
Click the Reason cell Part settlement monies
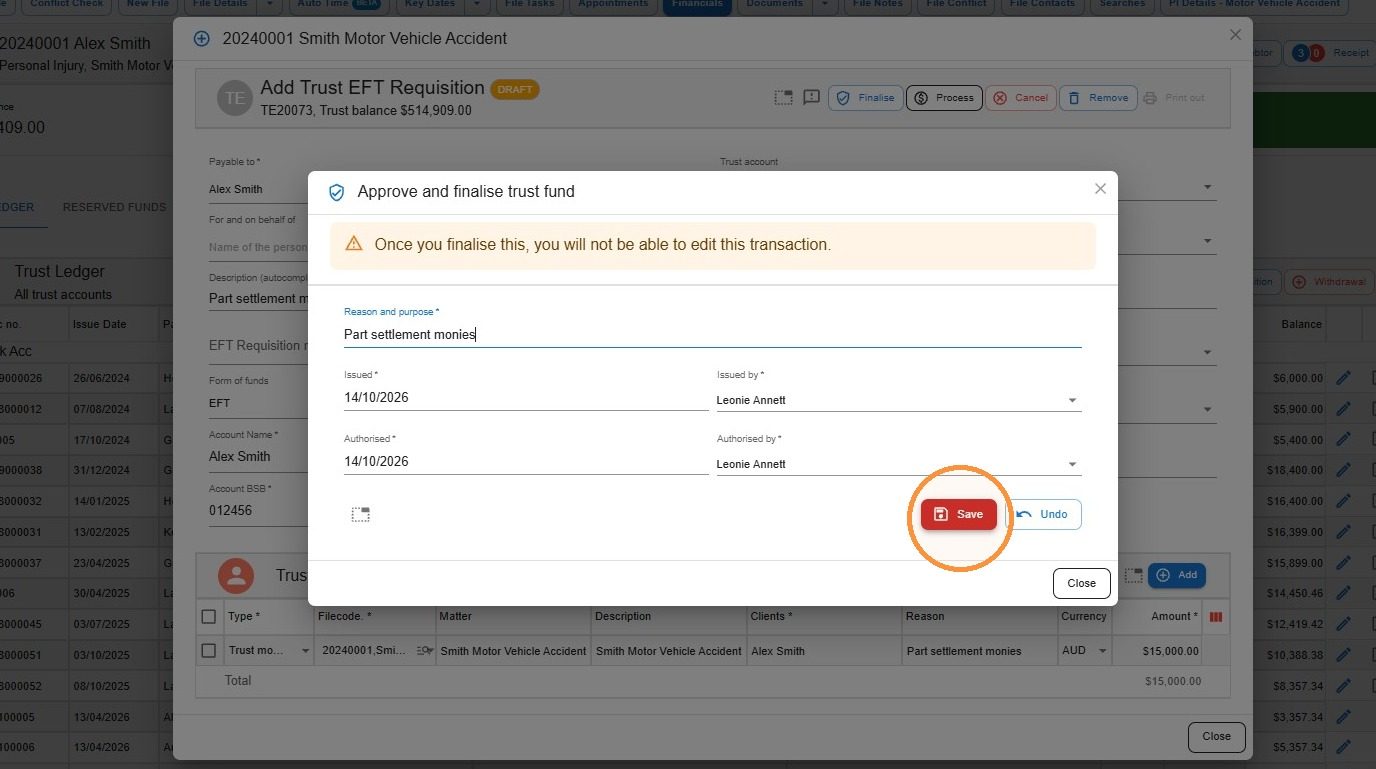pos(979,651)
